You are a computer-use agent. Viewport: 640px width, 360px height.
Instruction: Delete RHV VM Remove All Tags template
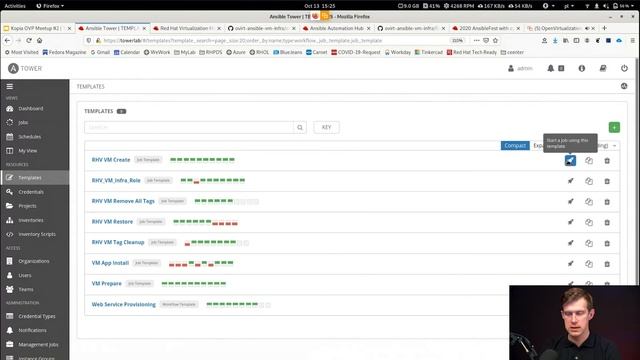(607, 202)
